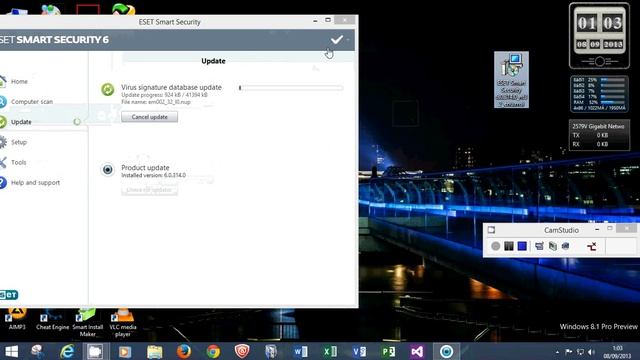Open Excel from the taskbar
Viewport: 640px width, 360px height.
click(x=329, y=351)
